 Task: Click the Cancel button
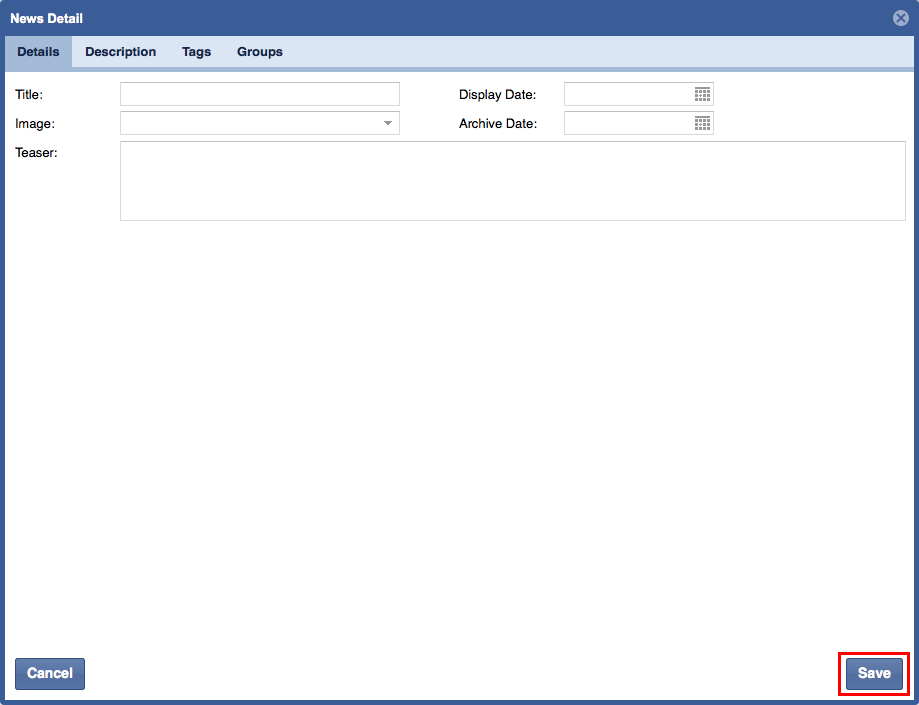[50, 674]
